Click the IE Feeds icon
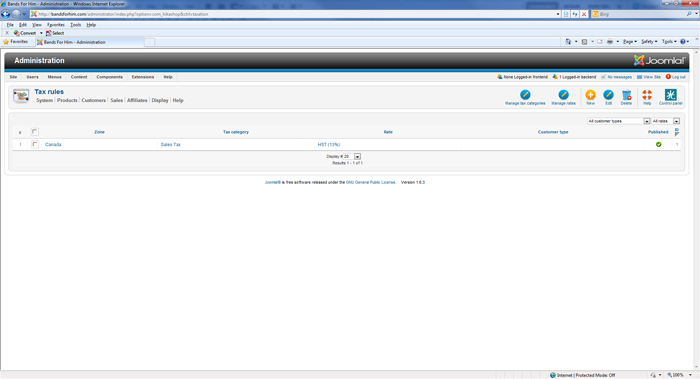The image size is (700, 379). point(584,42)
